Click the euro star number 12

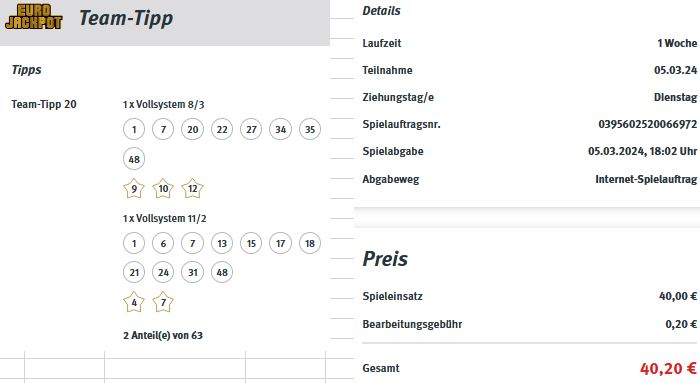pyautogui.click(x=192, y=188)
